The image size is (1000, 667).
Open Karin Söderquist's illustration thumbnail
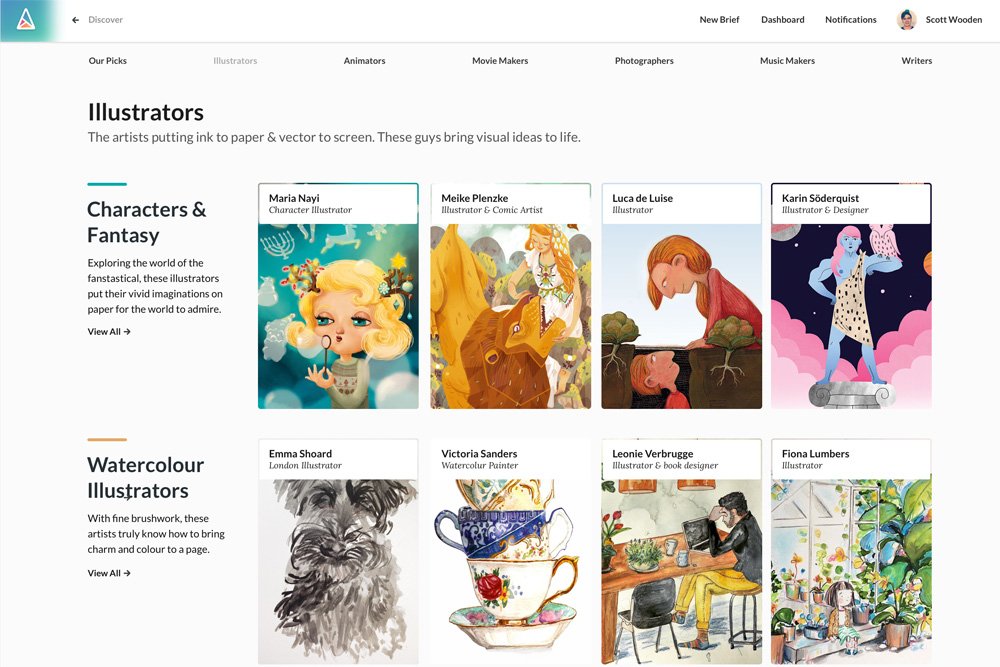851,316
